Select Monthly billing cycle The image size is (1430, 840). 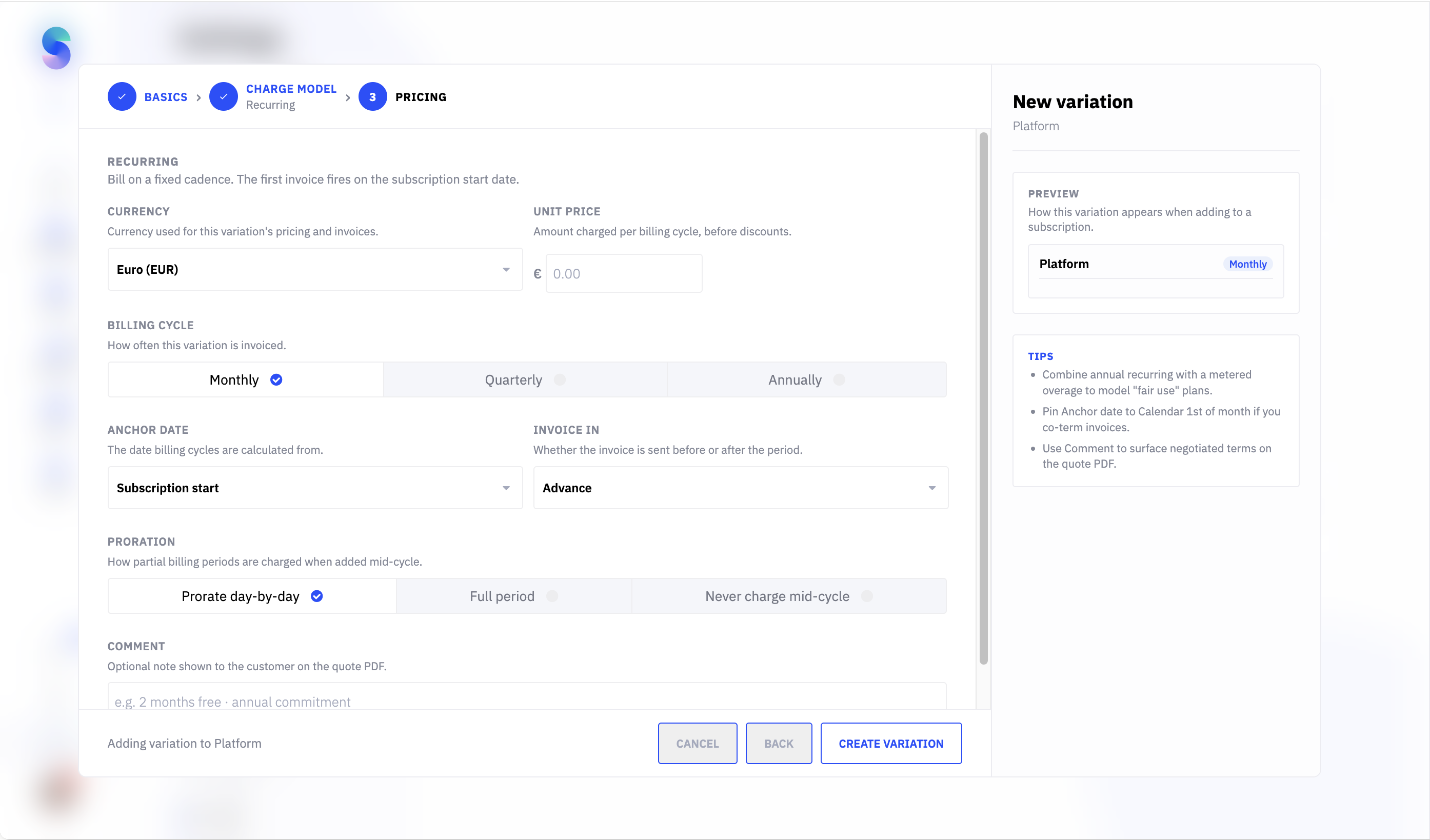(246, 379)
